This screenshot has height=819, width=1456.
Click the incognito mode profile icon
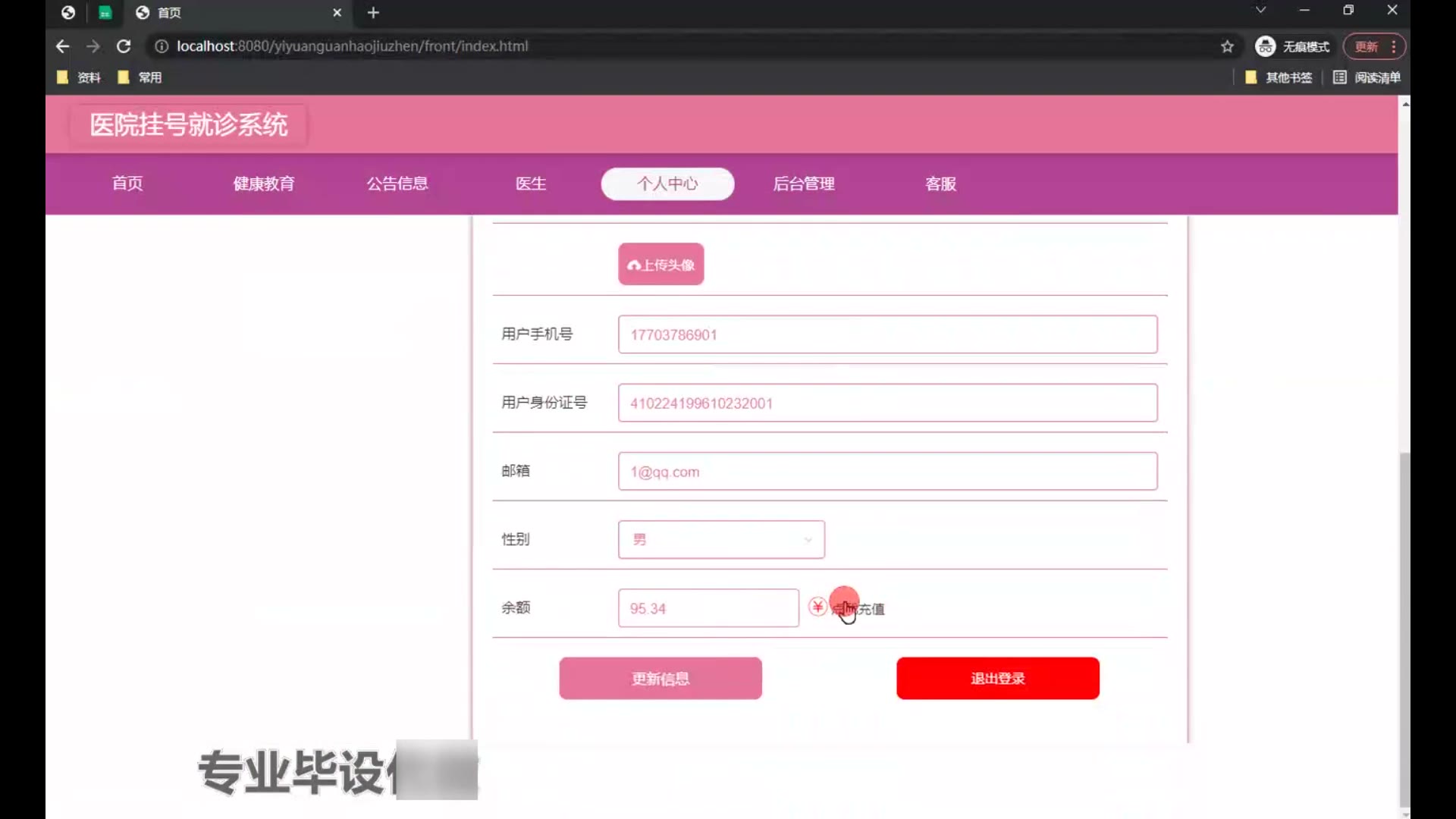(x=1265, y=47)
